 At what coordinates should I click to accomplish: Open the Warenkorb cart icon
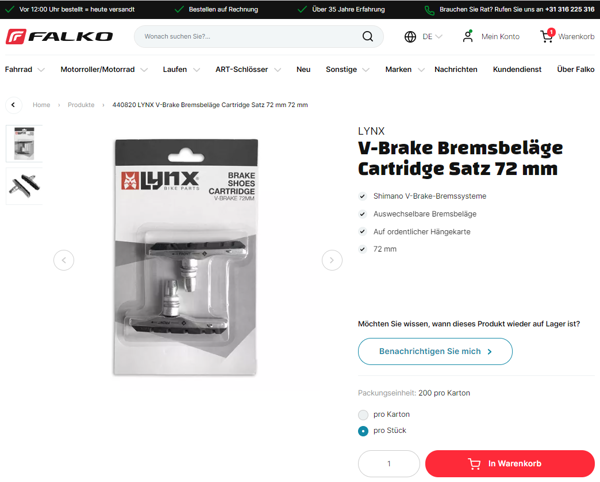tap(547, 36)
